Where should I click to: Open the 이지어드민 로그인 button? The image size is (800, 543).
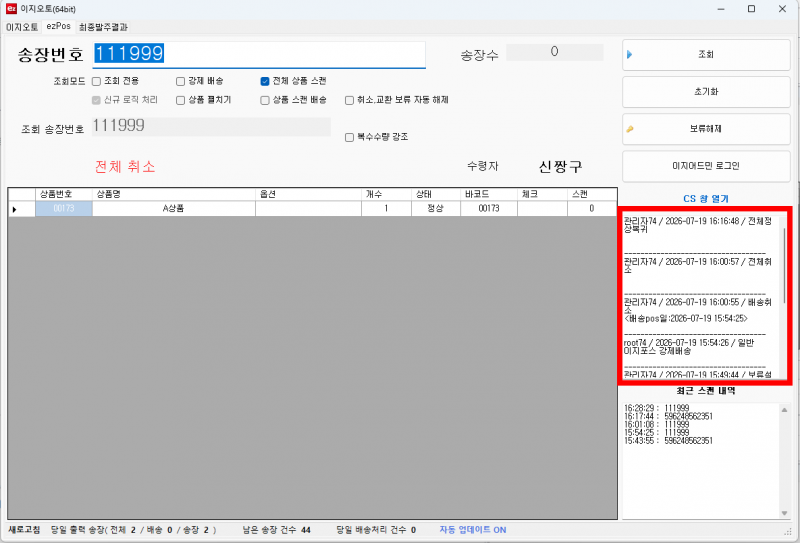(x=706, y=166)
